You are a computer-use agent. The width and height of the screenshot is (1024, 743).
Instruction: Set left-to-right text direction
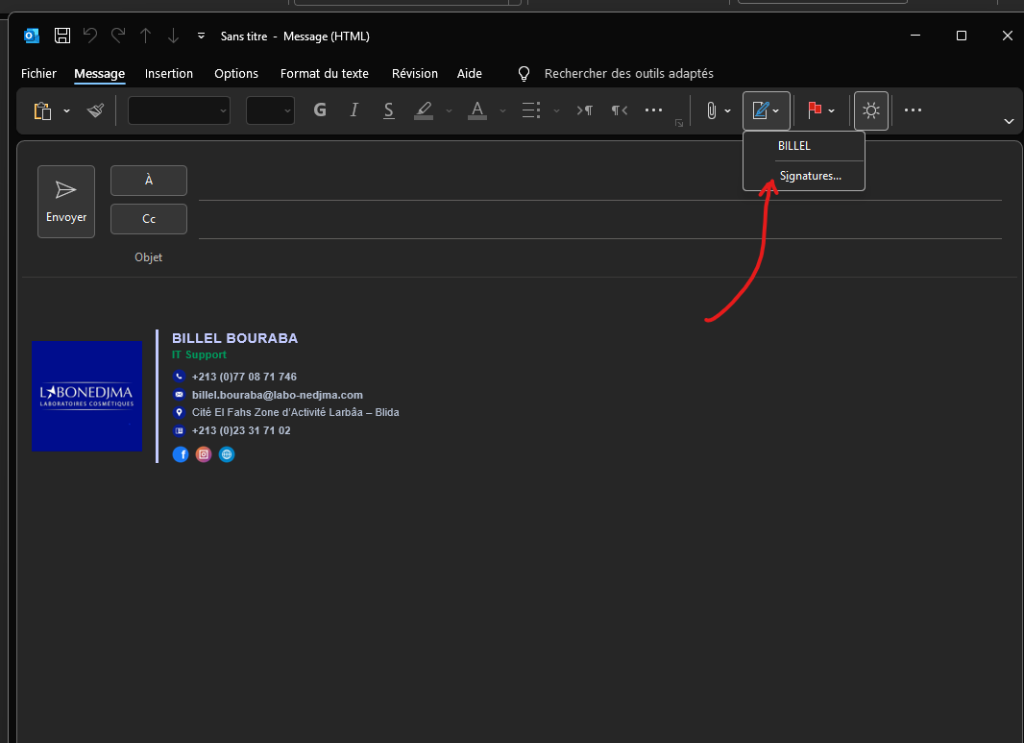click(584, 110)
